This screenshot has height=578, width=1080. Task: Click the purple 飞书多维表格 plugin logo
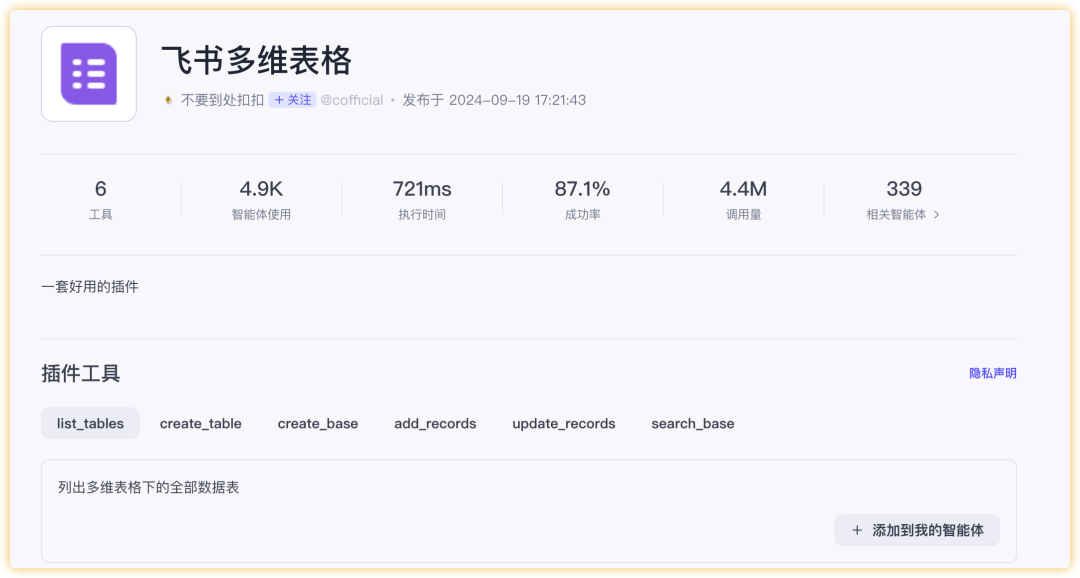coord(89,74)
